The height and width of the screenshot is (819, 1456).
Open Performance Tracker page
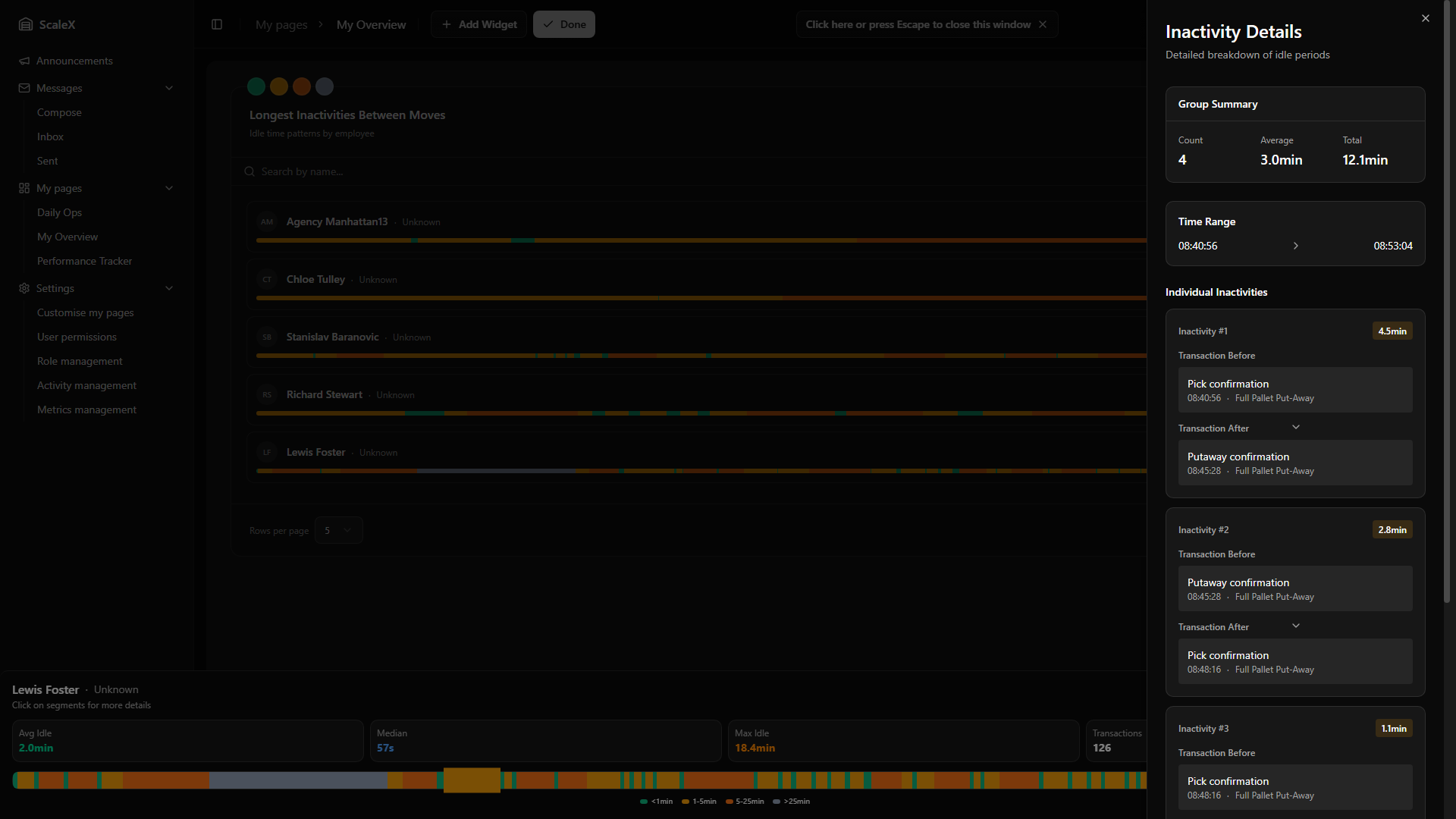click(84, 261)
